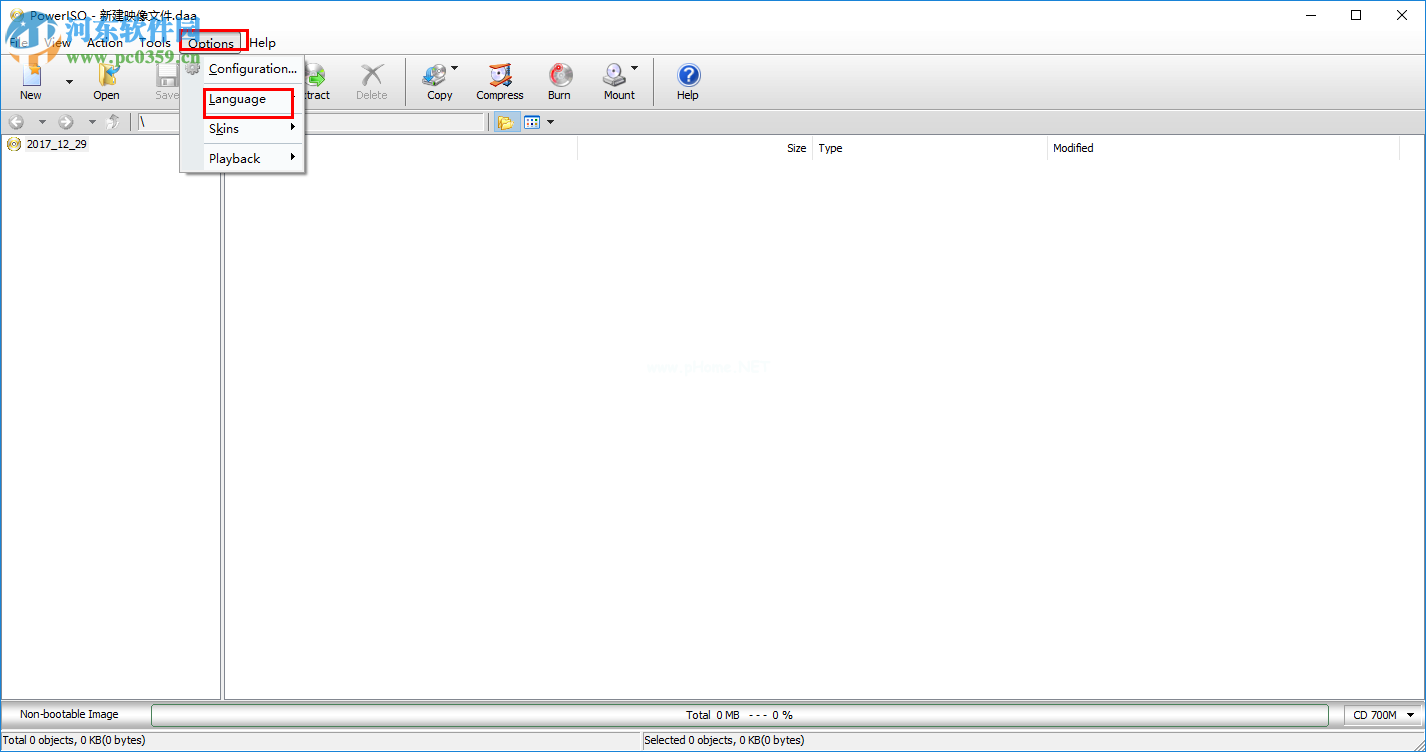Click the Back navigation arrow

tap(16, 122)
